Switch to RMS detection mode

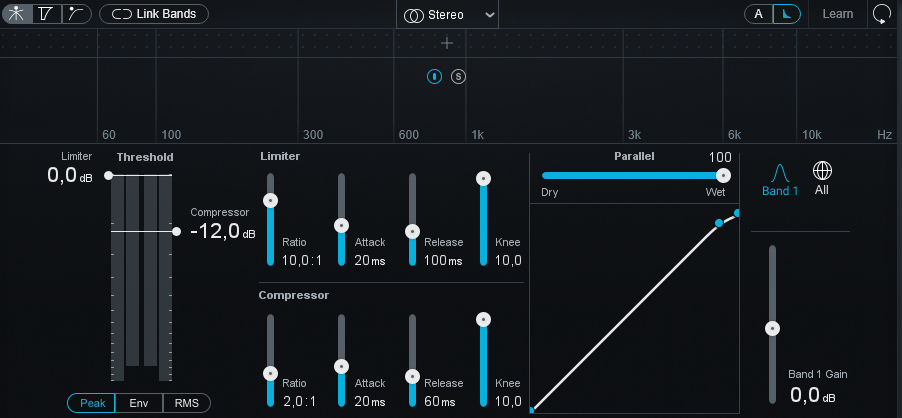187,403
